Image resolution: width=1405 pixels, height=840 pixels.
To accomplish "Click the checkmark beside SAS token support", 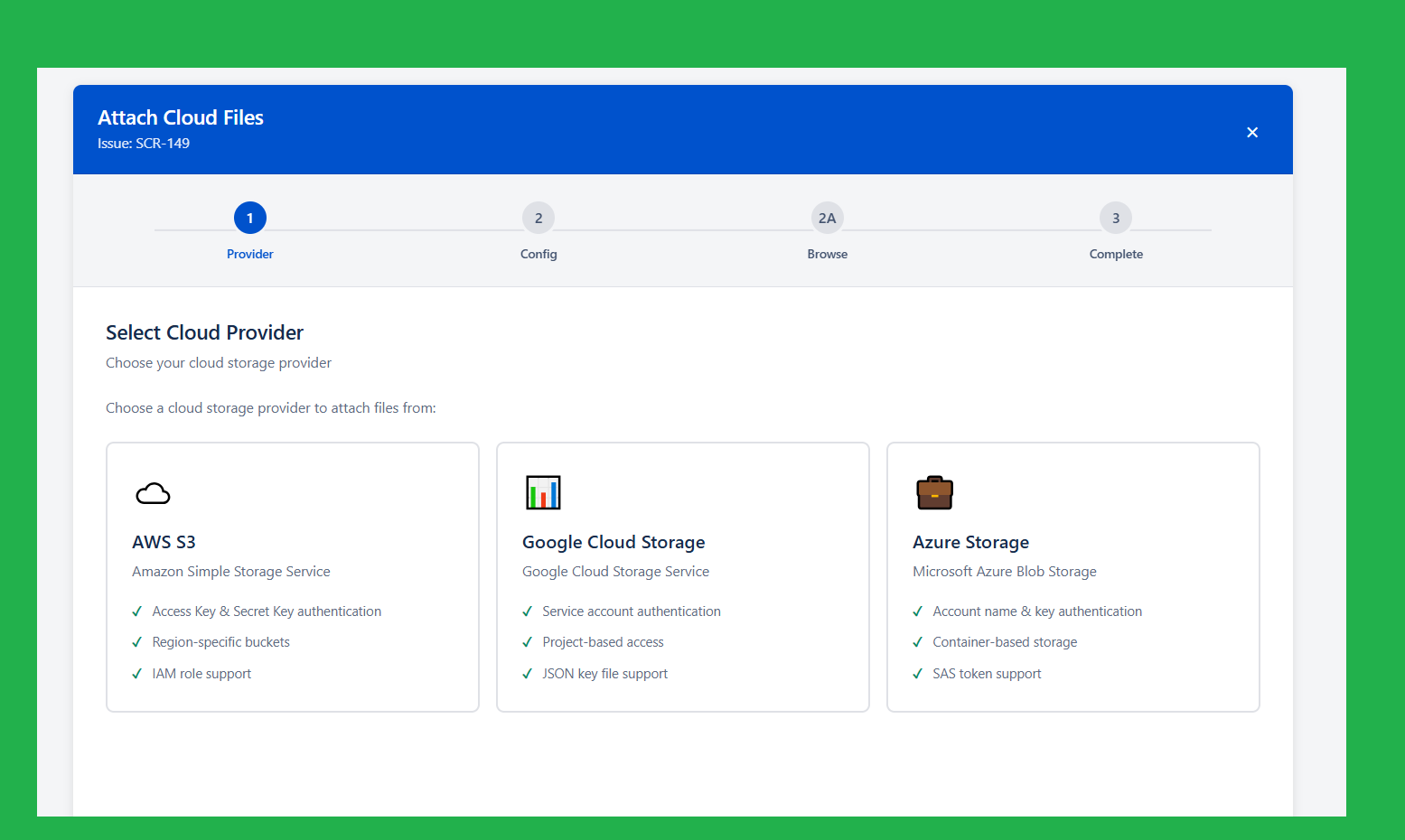I will 918,674.
